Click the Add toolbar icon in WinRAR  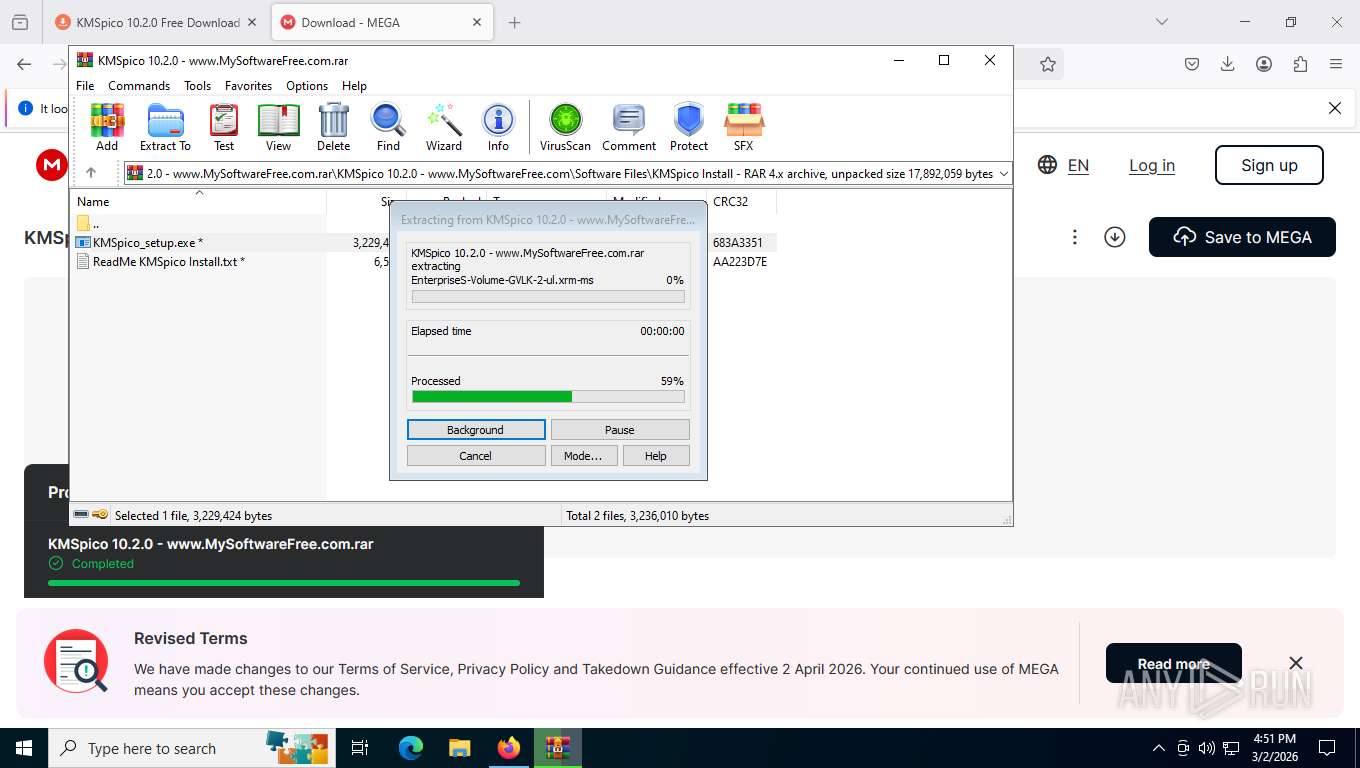coord(107,127)
